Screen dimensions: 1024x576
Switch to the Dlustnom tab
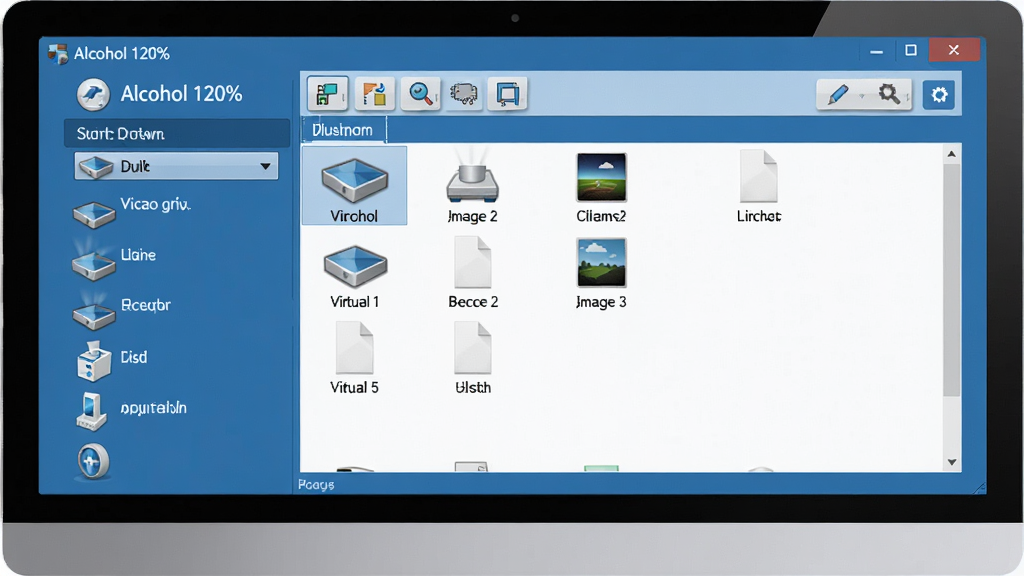click(x=343, y=130)
